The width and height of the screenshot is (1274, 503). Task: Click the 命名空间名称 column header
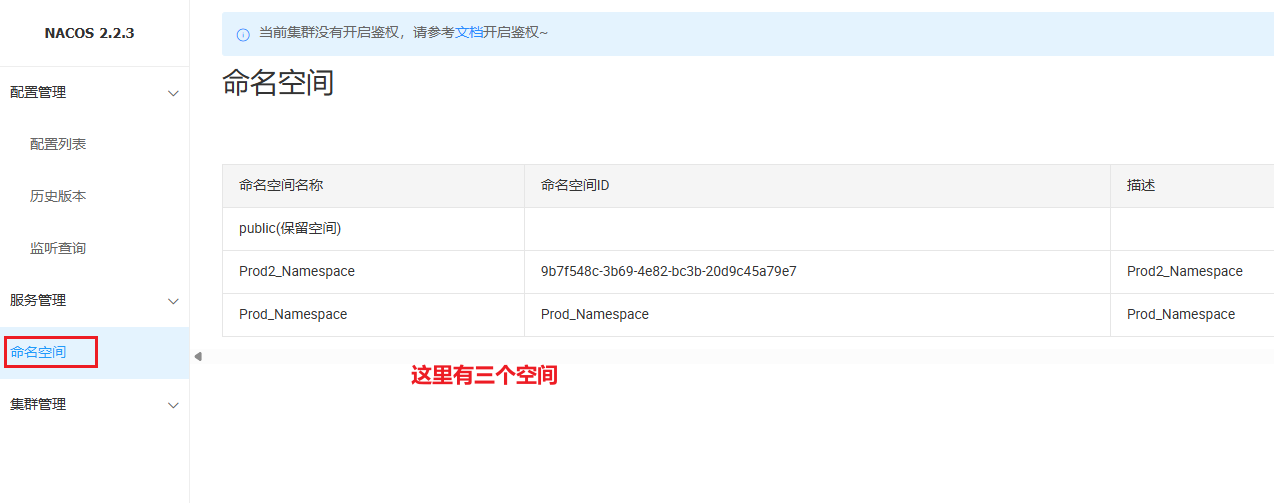[x=373, y=186]
